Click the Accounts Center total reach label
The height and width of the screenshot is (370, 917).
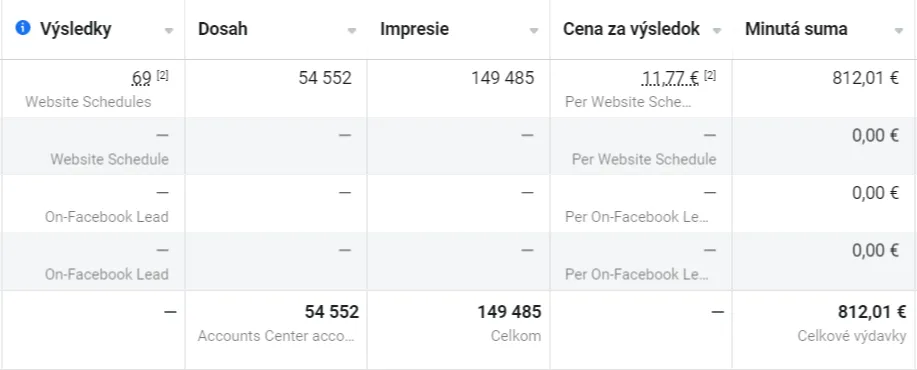pyautogui.click(x=275, y=336)
